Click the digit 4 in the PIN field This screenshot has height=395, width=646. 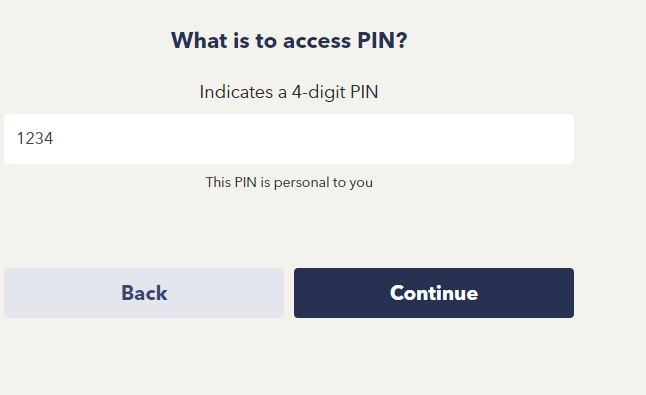pos(49,138)
